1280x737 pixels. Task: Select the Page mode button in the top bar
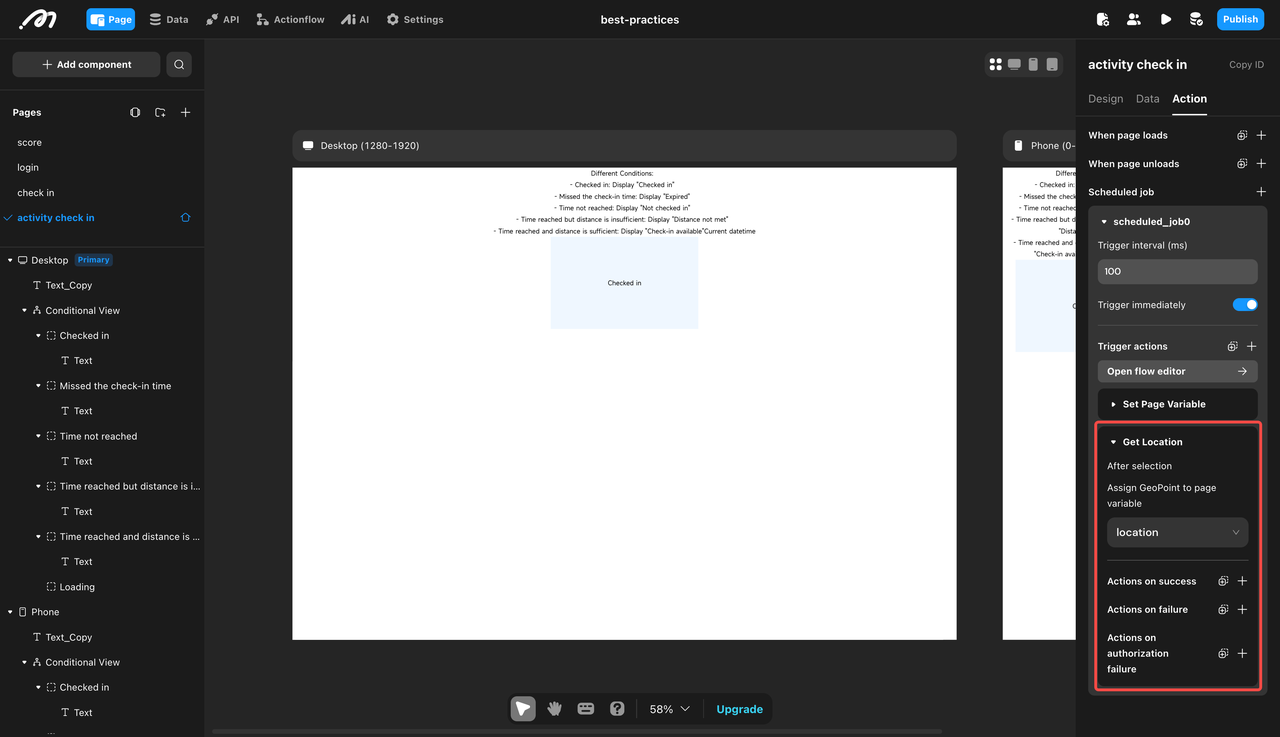coord(111,19)
